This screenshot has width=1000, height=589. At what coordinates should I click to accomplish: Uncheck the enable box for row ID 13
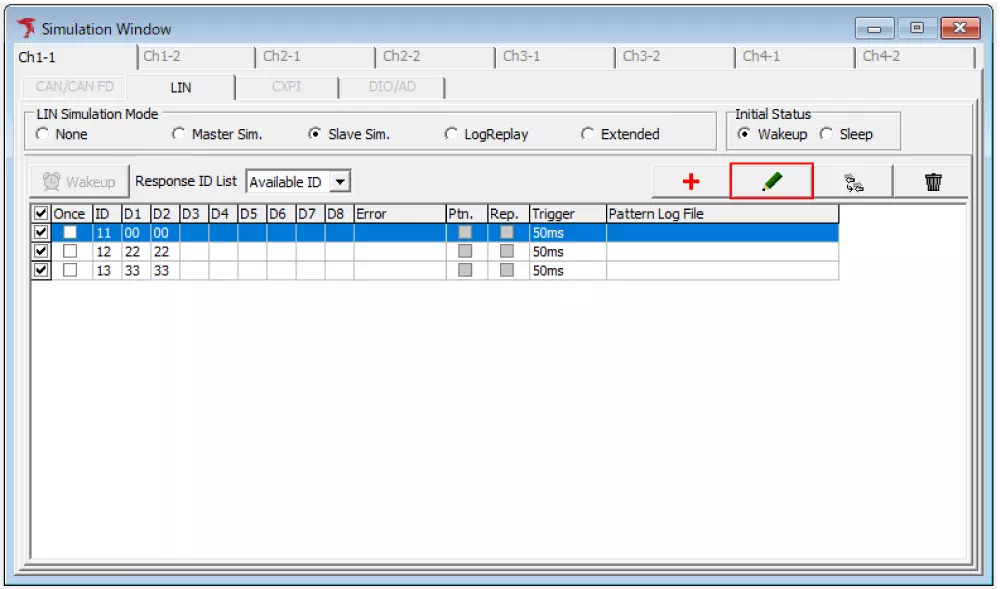pos(41,270)
